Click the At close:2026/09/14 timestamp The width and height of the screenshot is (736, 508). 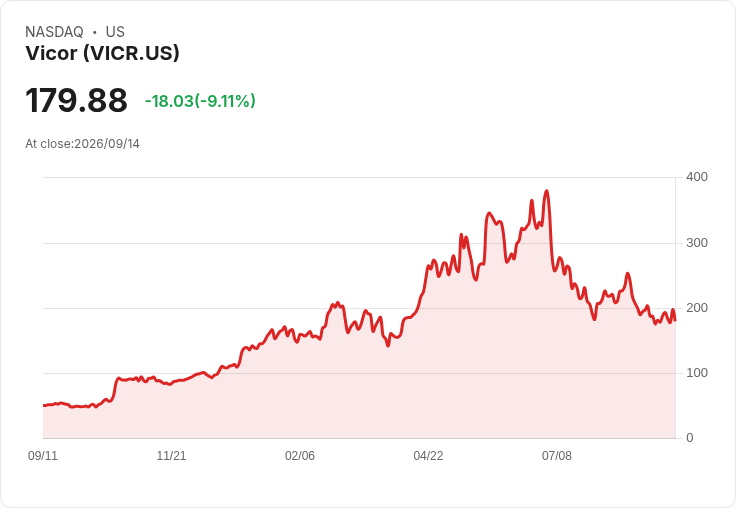83,144
